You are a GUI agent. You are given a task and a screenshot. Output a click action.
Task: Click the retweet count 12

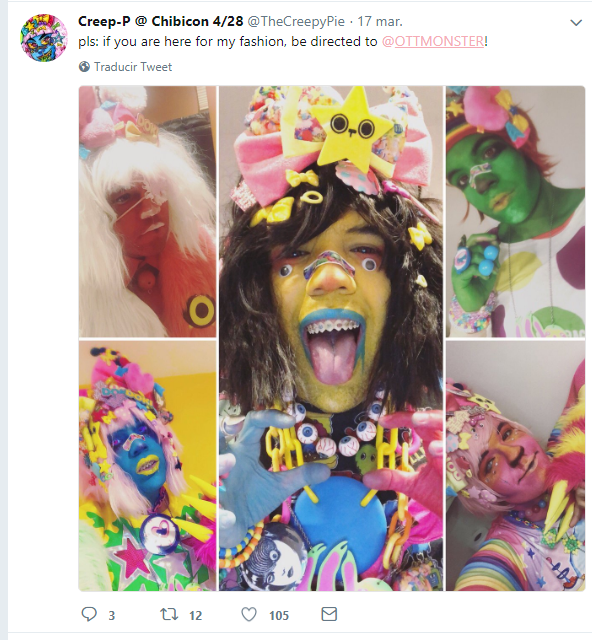click(196, 615)
